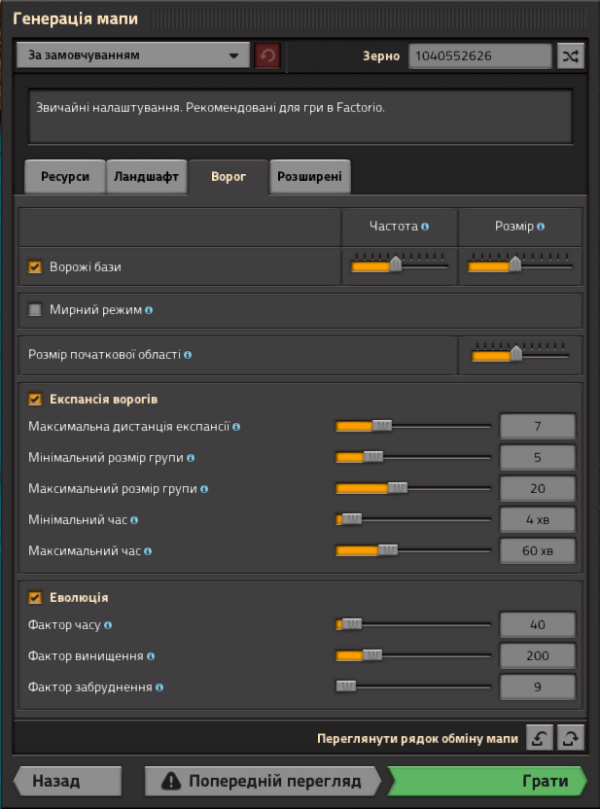Click expansion distance value field showing 7
Viewport: 600px width, 809px height.
538,426
